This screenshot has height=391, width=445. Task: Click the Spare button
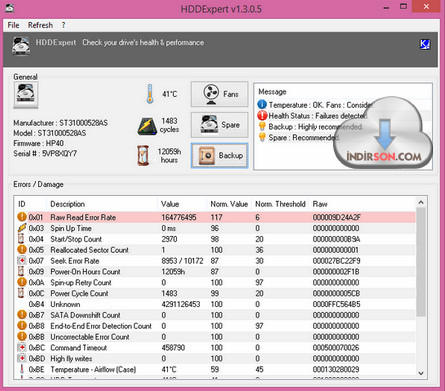[220, 125]
